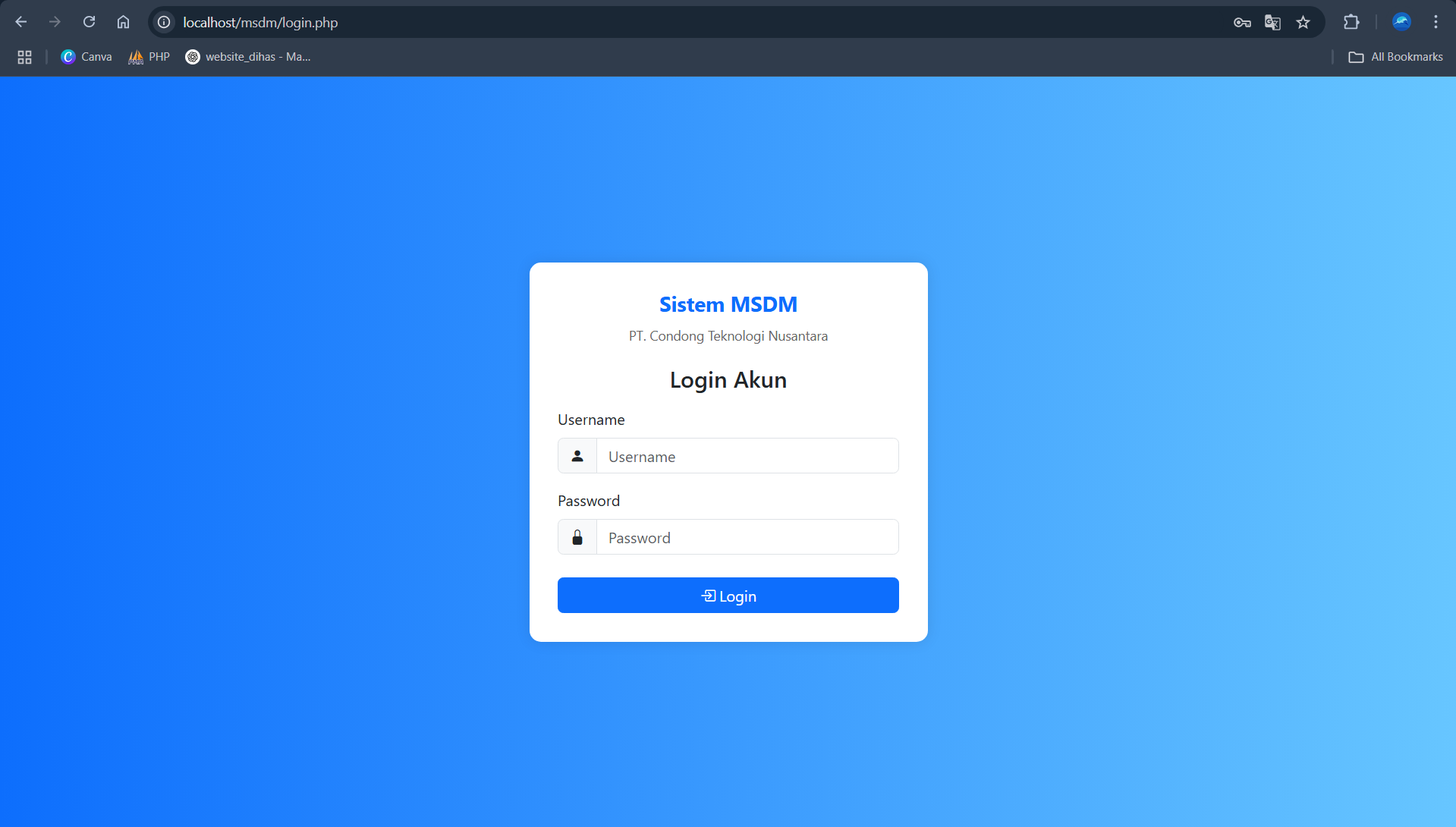Open the Chrome three-dot menu
Viewport: 1456px width, 827px height.
[x=1436, y=22]
